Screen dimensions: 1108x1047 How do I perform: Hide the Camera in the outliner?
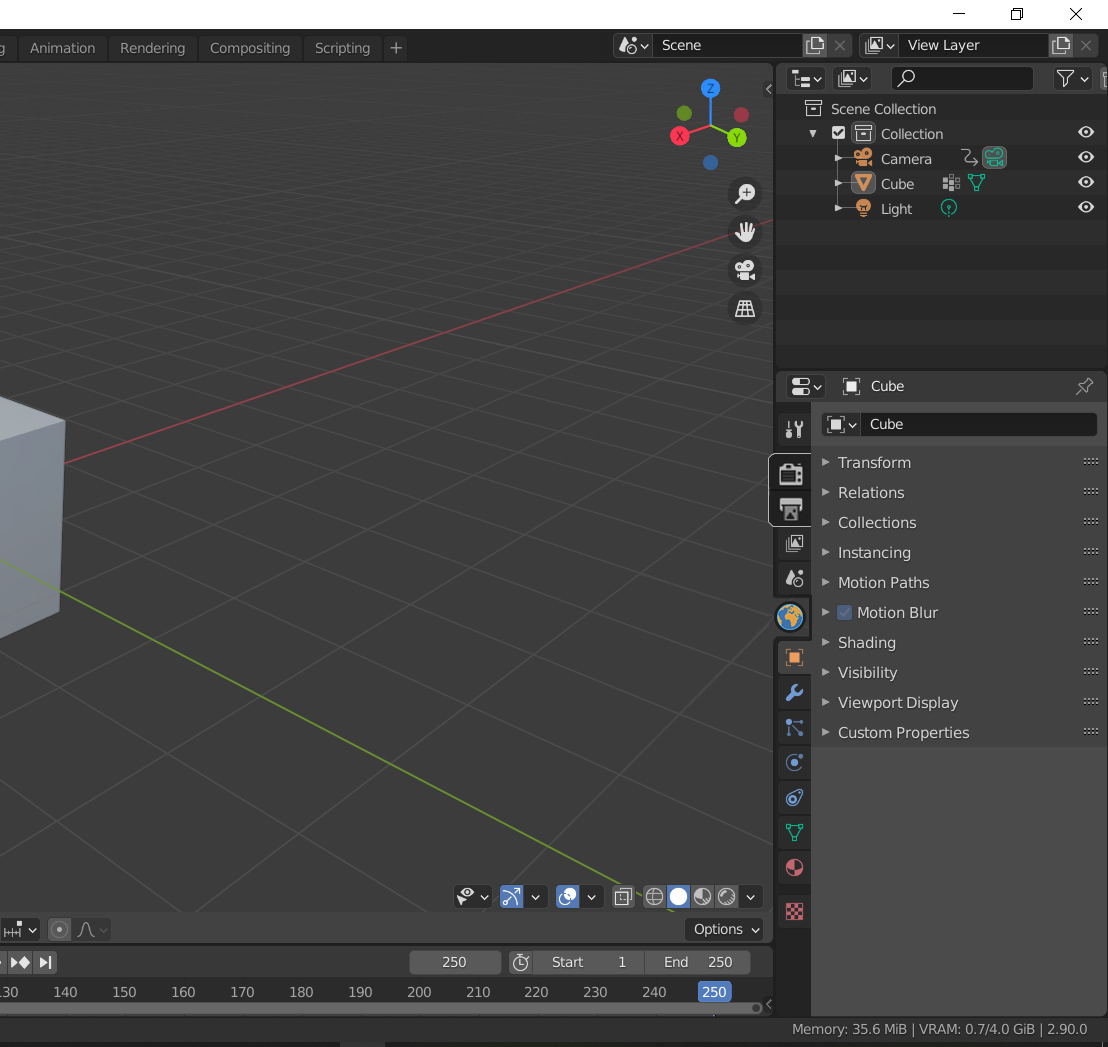(x=1085, y=157)
